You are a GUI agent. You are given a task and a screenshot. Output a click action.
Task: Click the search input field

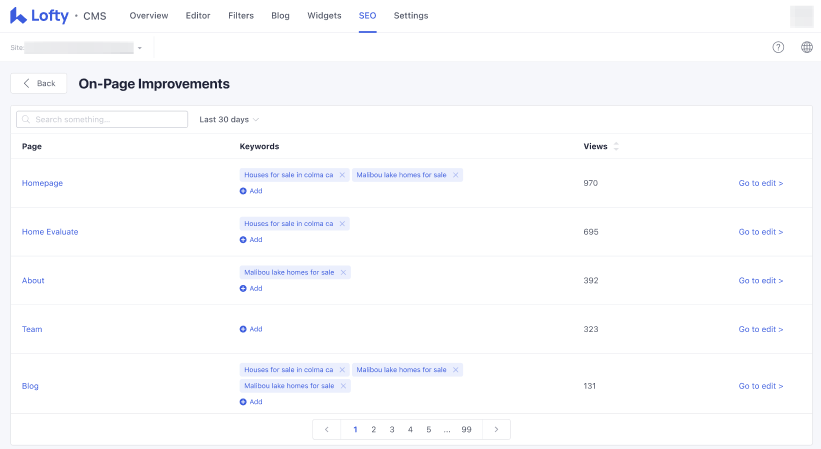point(102,119)
